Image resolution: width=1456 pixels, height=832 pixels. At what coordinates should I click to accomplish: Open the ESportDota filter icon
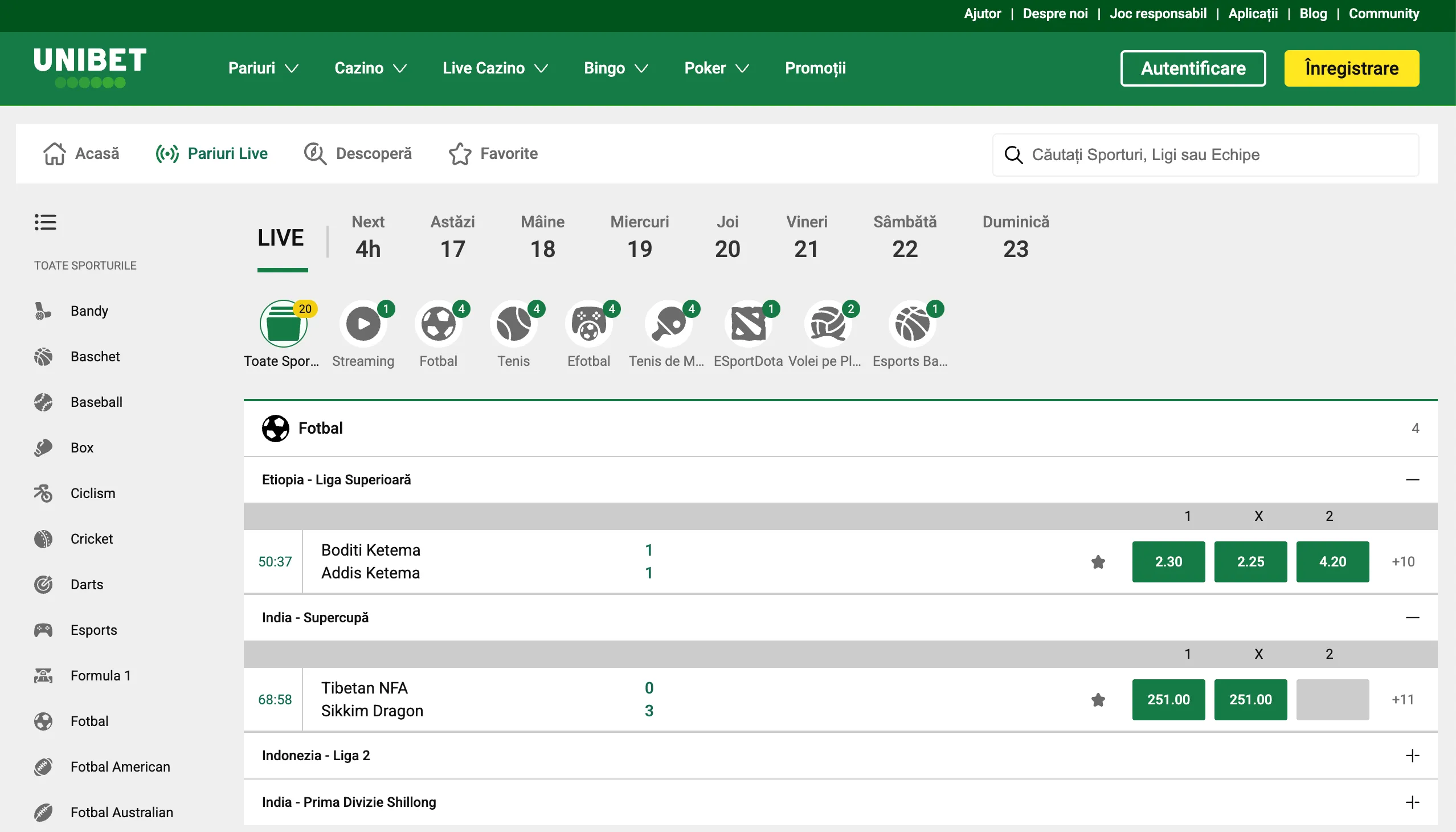pyautogui.click(x=749, y=324)
